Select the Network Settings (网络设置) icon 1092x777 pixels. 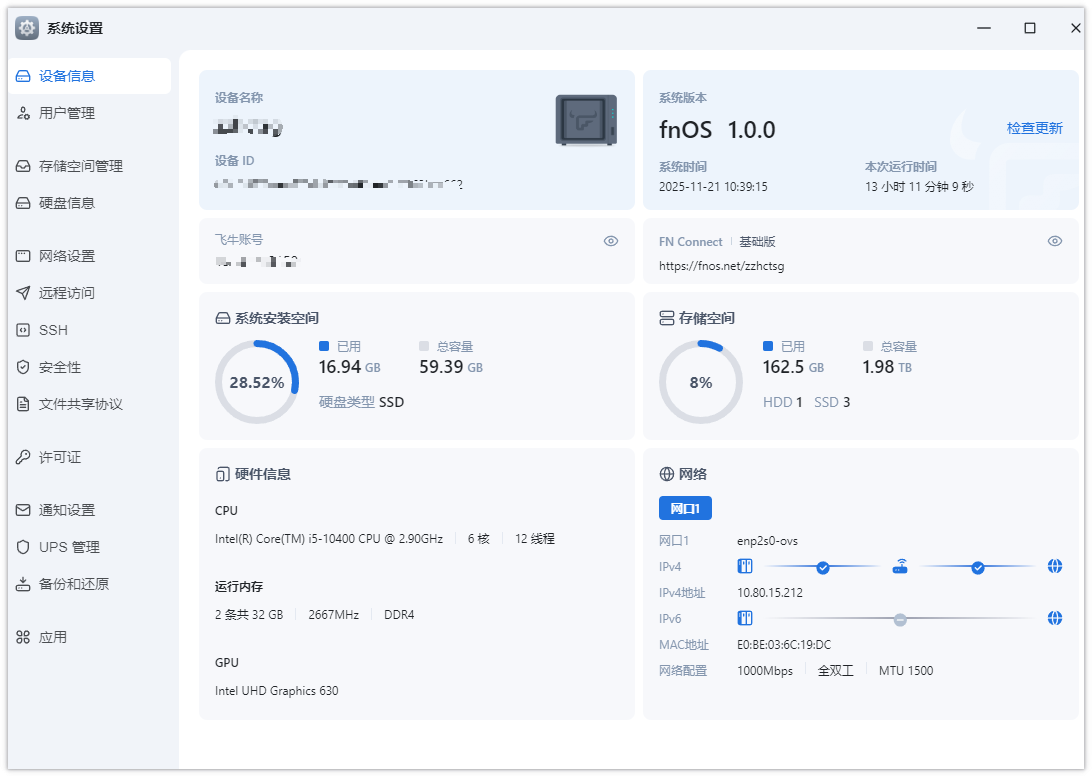click(23, 256)
